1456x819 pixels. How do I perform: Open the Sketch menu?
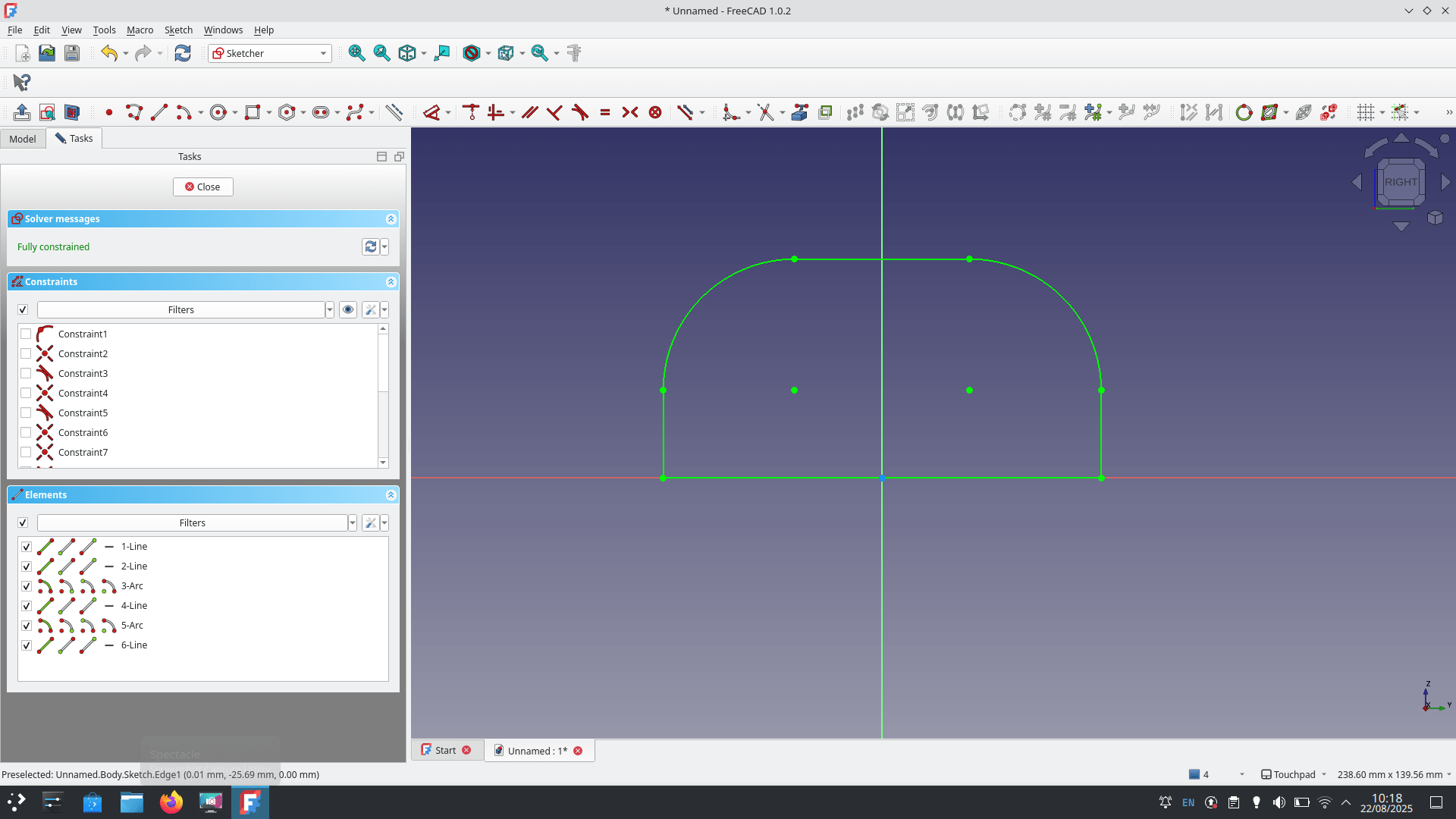coord(178,30)
